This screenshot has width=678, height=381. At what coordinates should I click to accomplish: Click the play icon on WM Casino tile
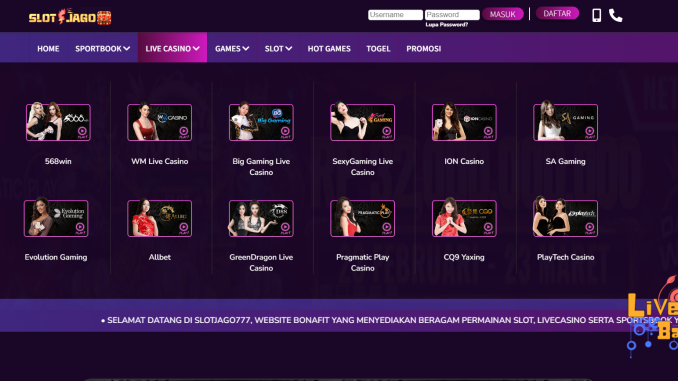click(x=184, y=131)
